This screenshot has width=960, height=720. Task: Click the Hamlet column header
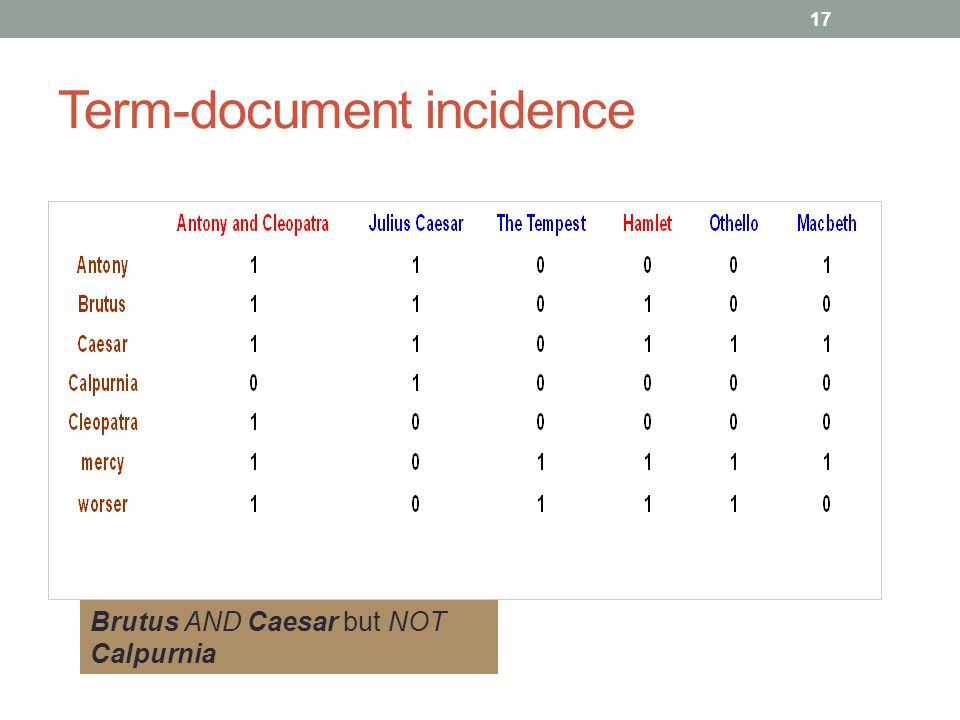coord(647,223)
